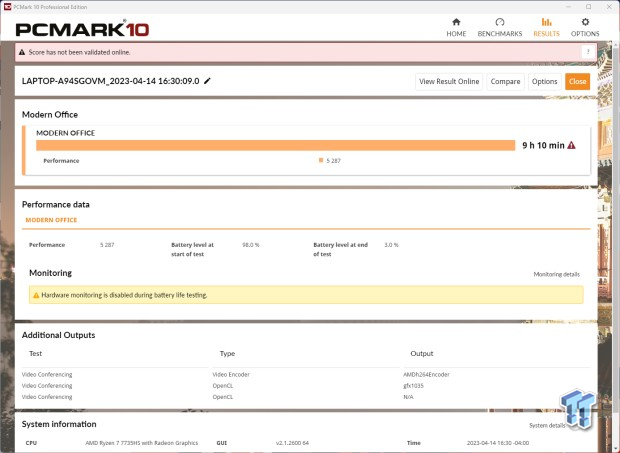Screen dimensions: 620x453
Task: Click the GUI version v2.1.2600 64
Action: 292,443
